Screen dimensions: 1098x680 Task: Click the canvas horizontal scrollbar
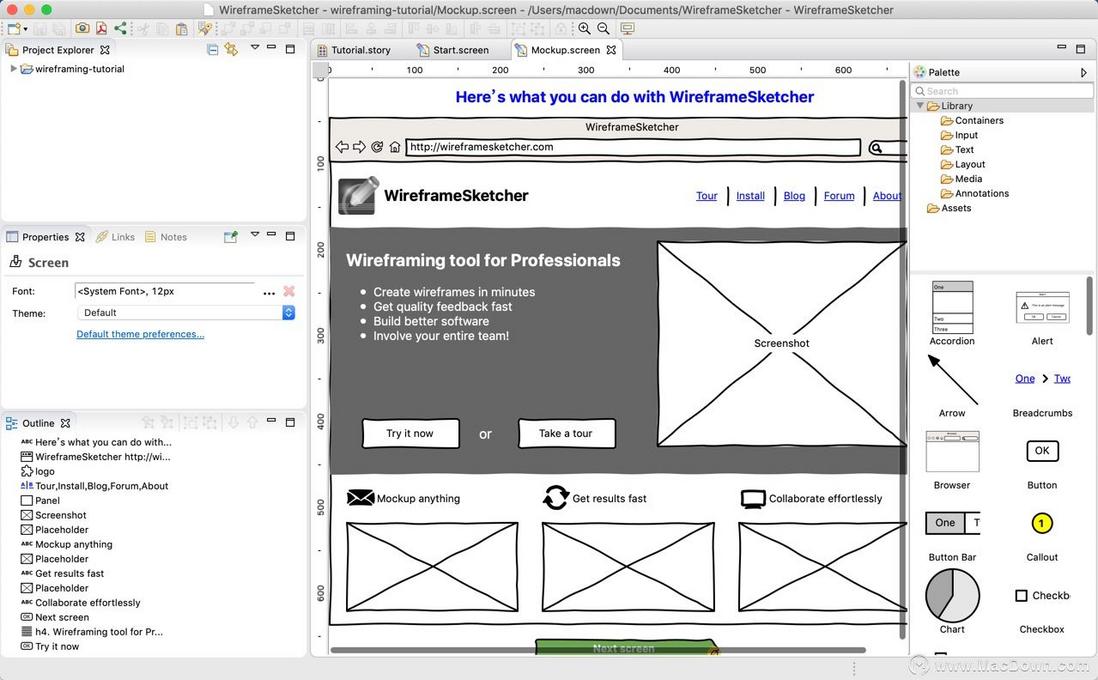point(597,651)
